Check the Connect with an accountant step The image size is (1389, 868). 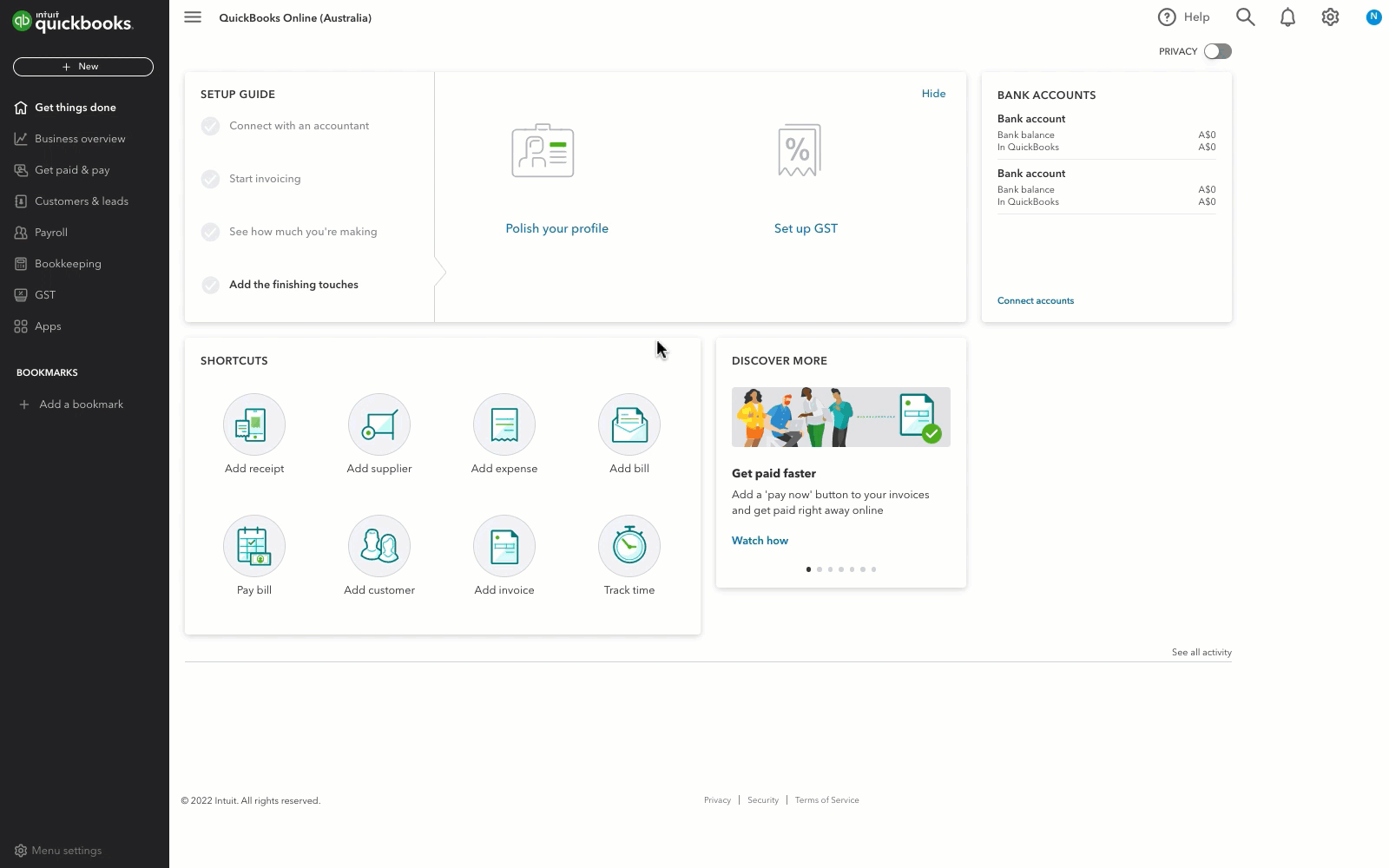[x=210, y=127]
